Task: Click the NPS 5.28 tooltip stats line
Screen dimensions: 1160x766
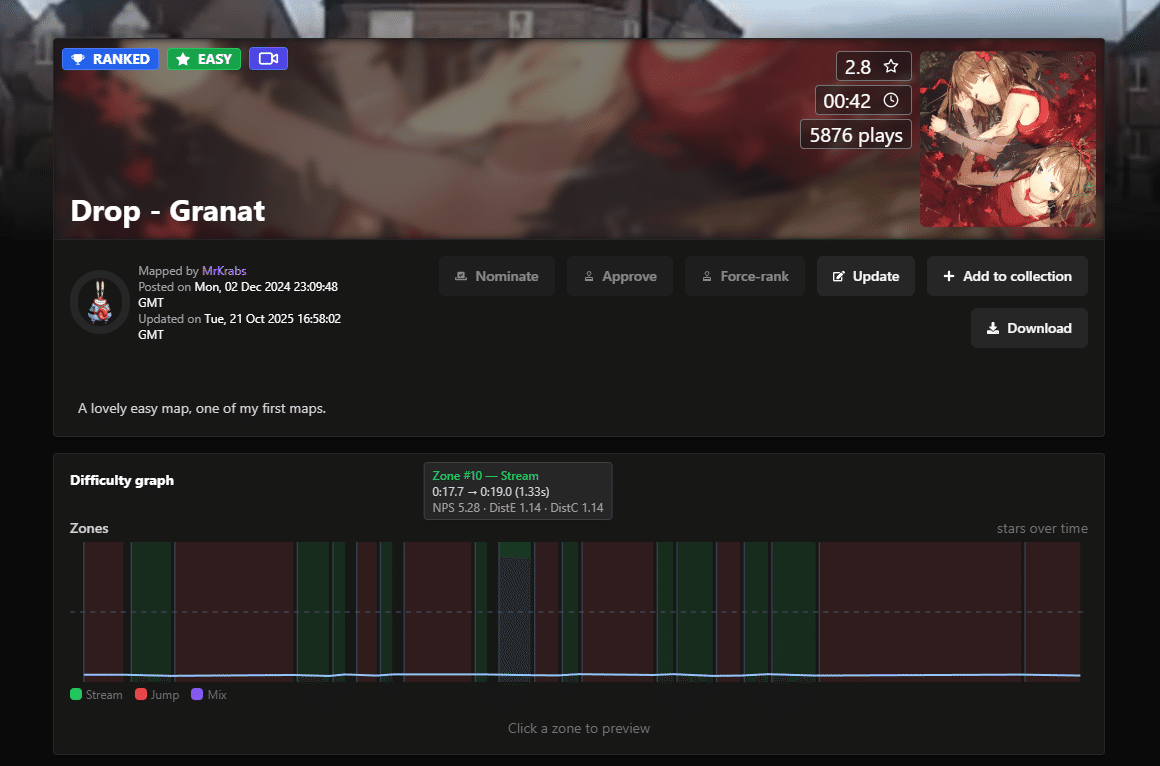Action: (x=518, y=508)
